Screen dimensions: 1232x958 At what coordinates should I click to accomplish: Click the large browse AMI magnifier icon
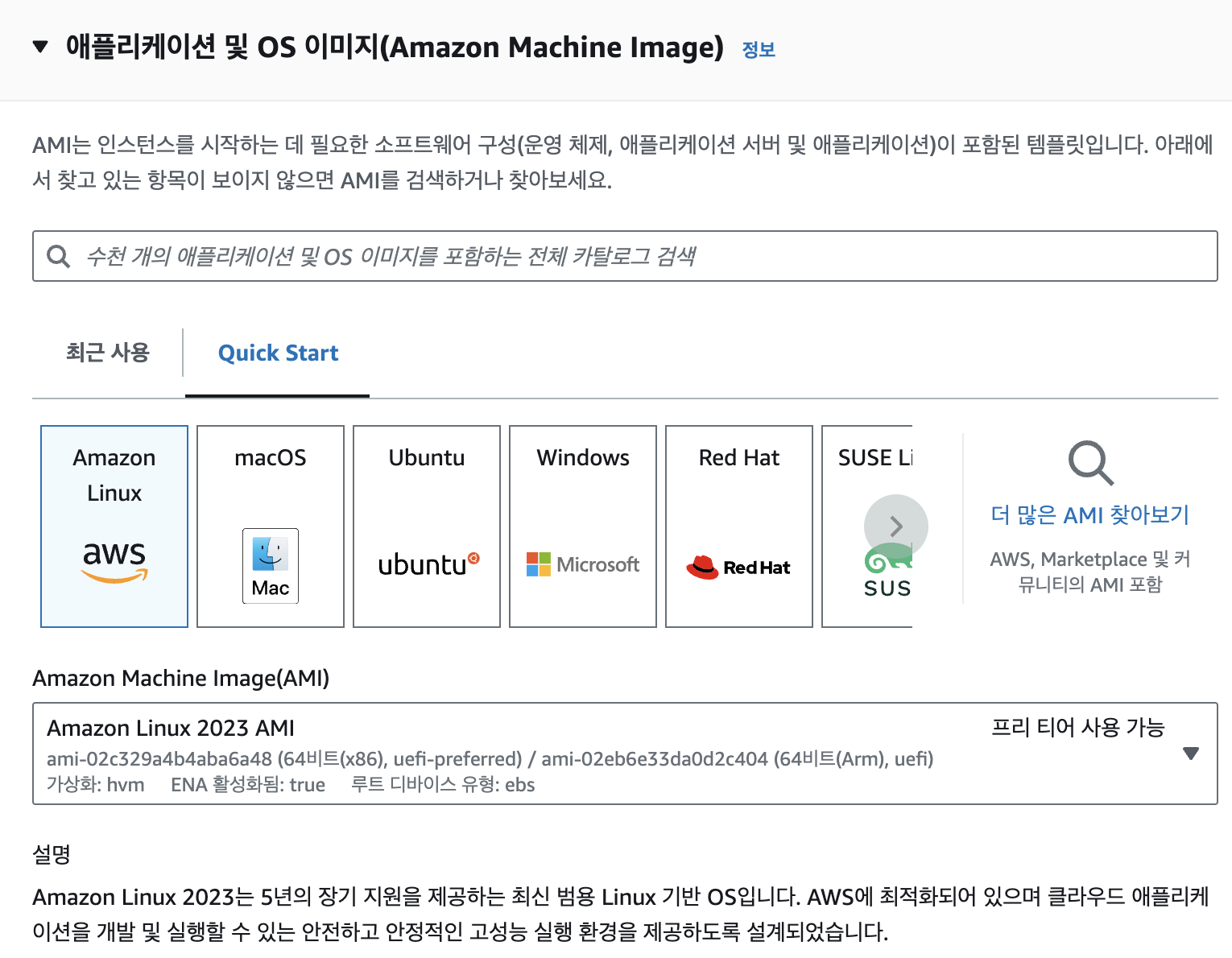[1090, 463]
